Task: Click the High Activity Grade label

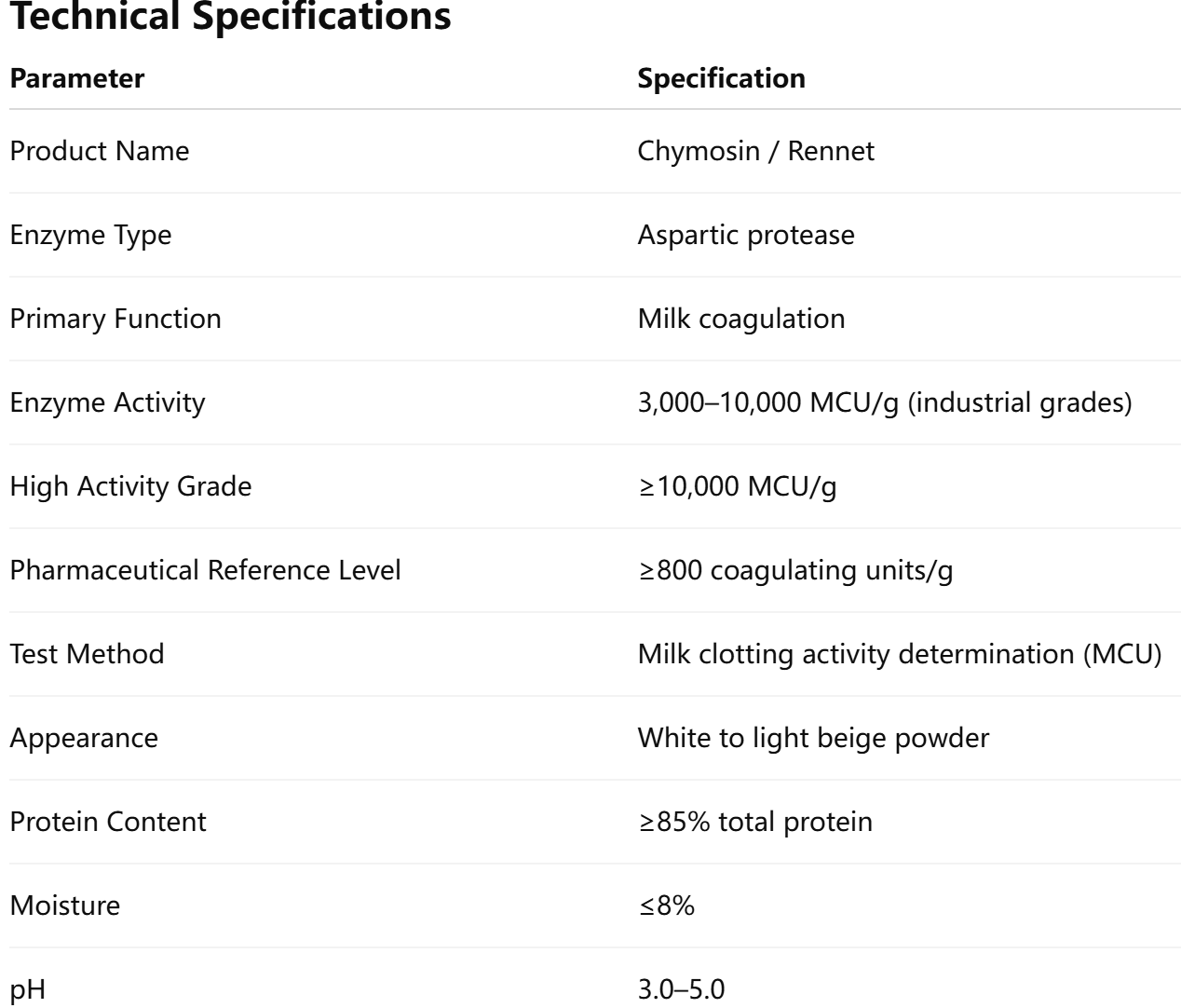Action: [x=130, y=486]
